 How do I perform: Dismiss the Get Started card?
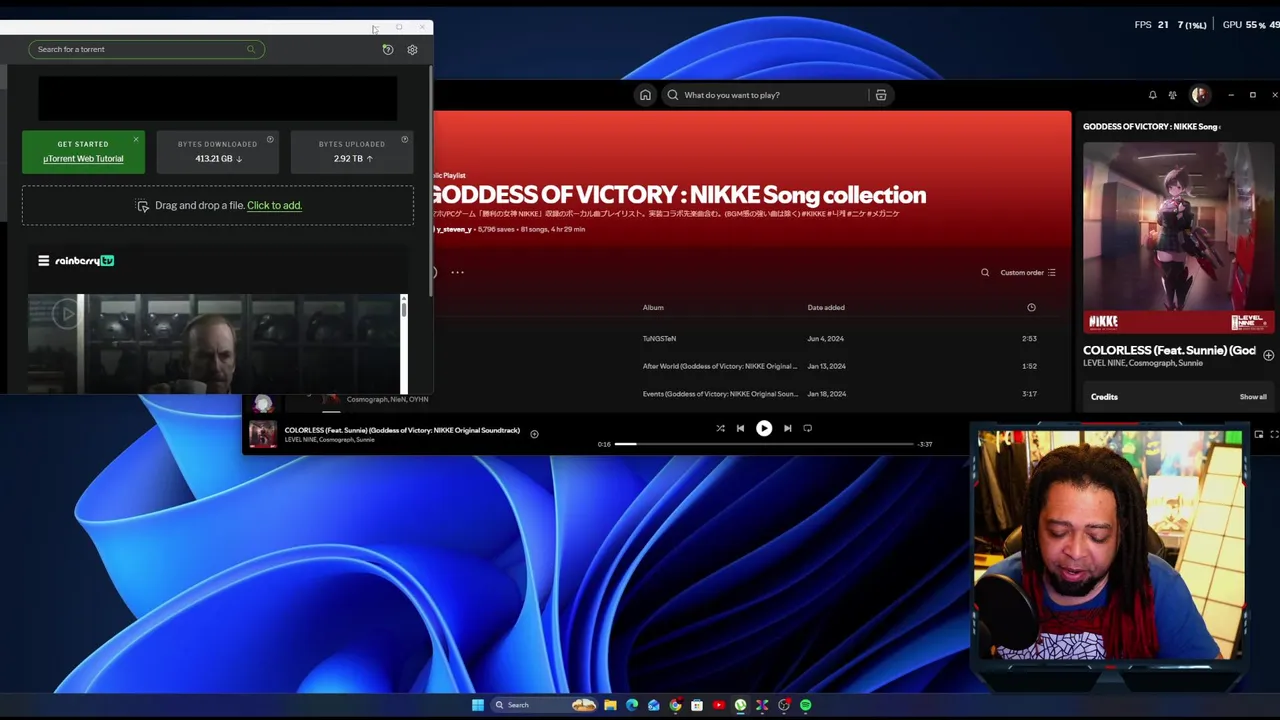click(136, 139)
